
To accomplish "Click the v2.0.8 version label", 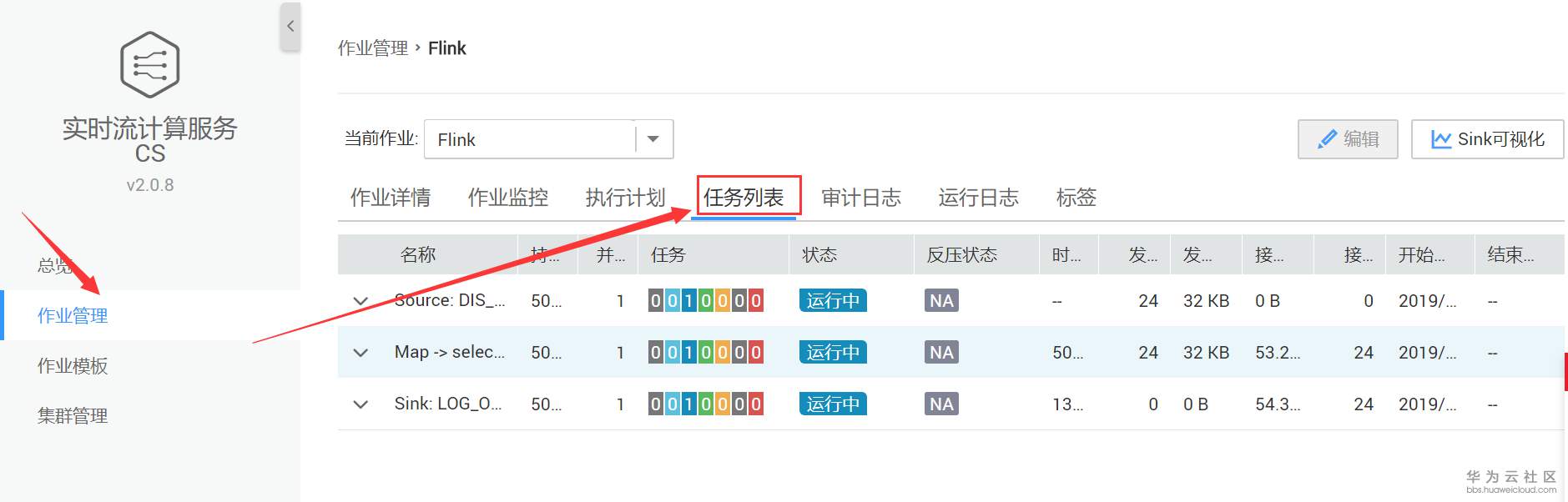I will point(150,185).
